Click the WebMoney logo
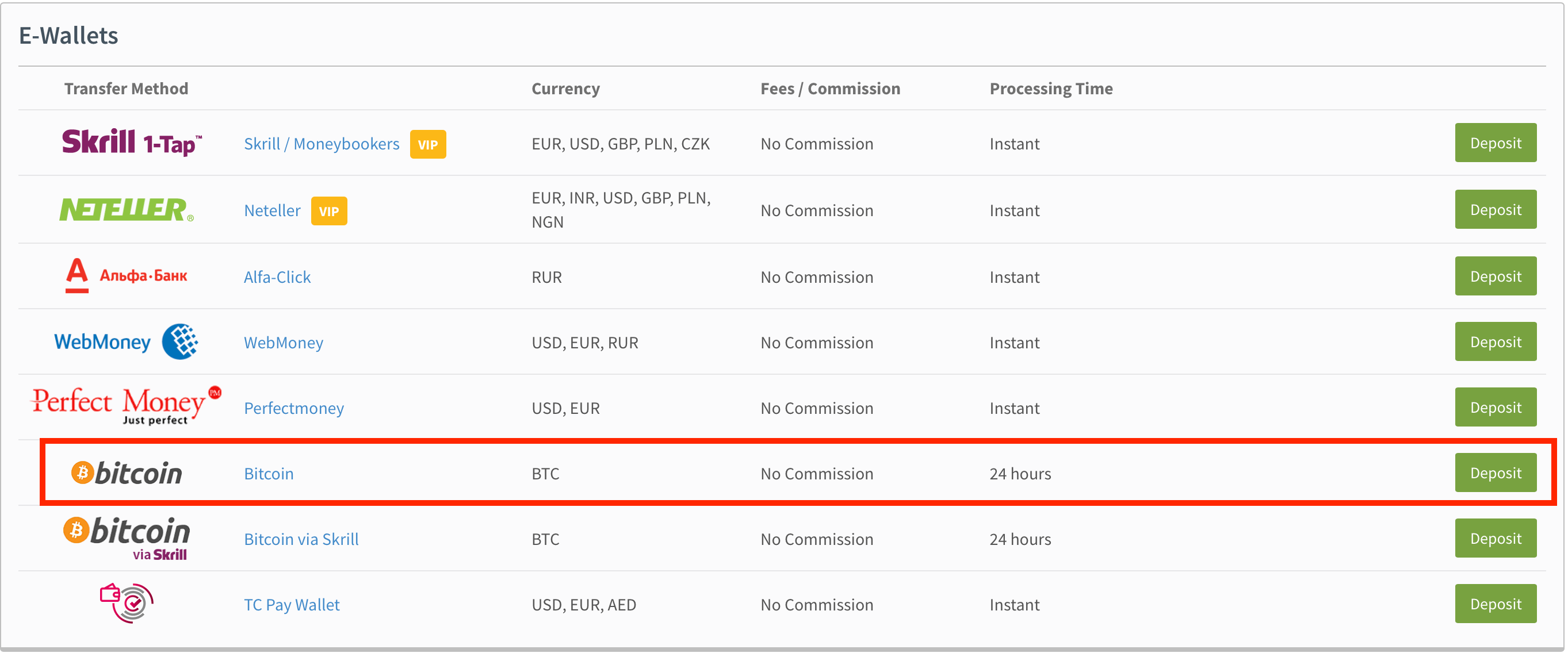 point(126,342)
